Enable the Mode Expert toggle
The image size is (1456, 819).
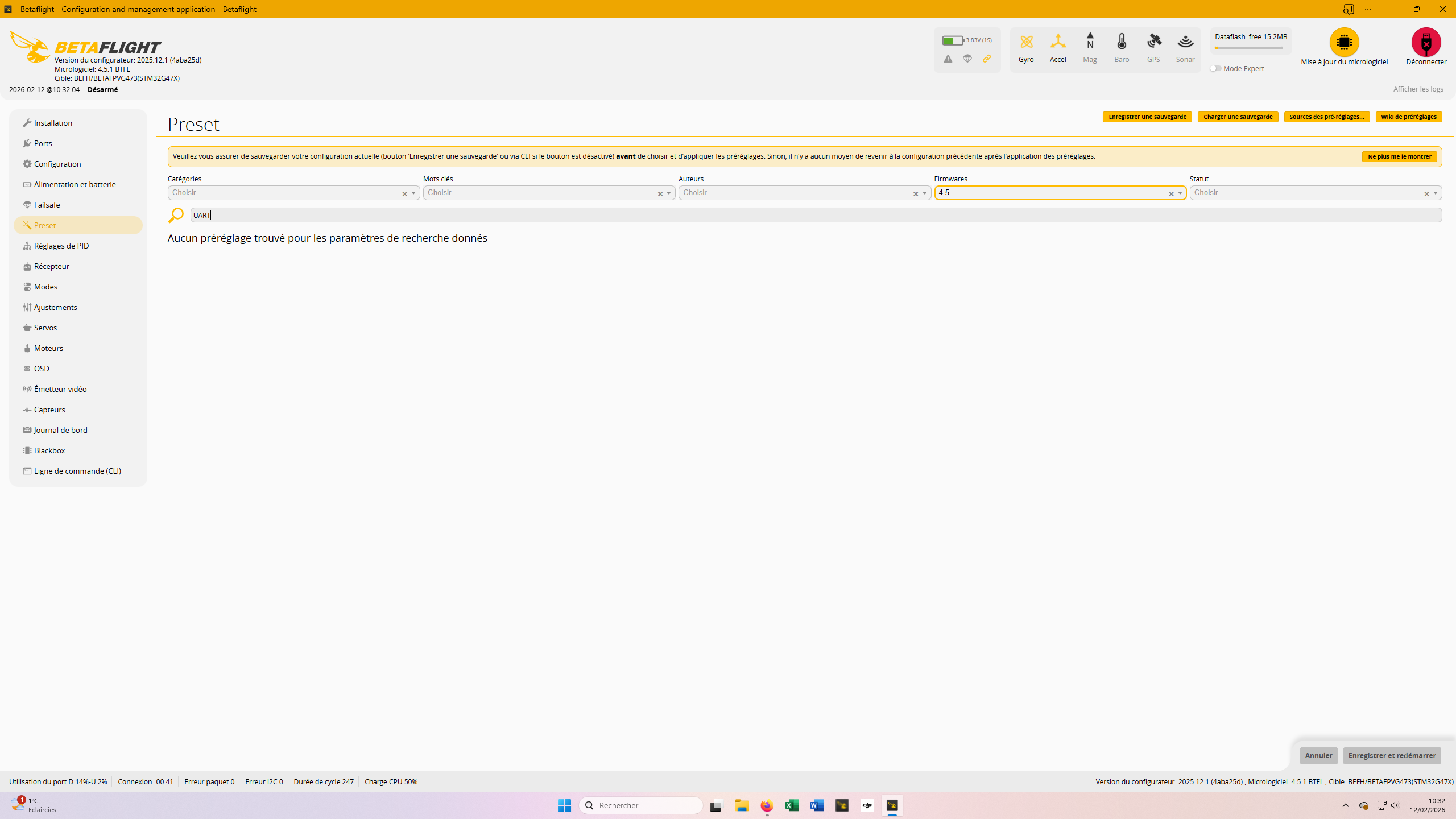(1215, 68)
